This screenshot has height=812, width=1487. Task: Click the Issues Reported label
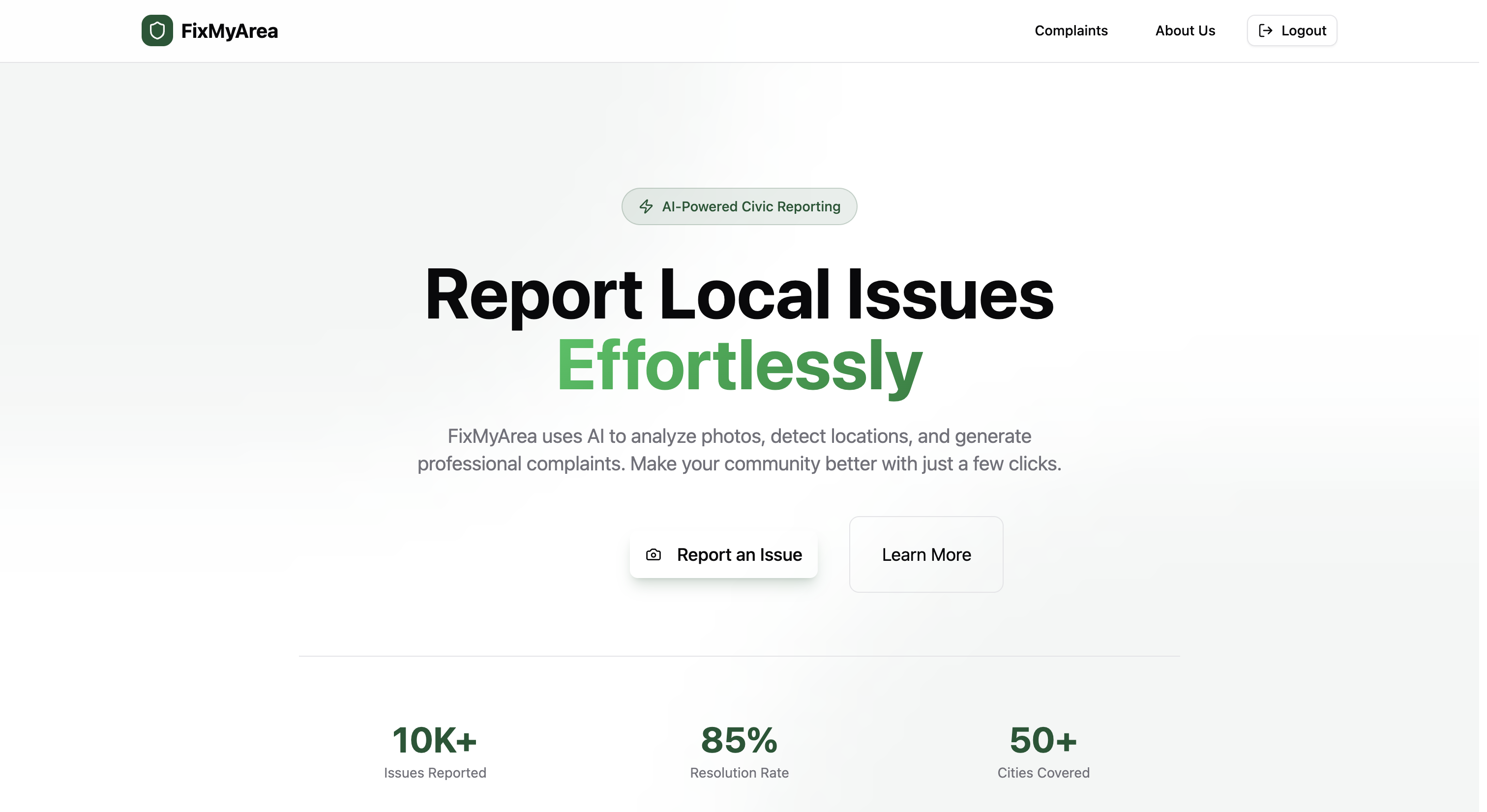(435, 773)
